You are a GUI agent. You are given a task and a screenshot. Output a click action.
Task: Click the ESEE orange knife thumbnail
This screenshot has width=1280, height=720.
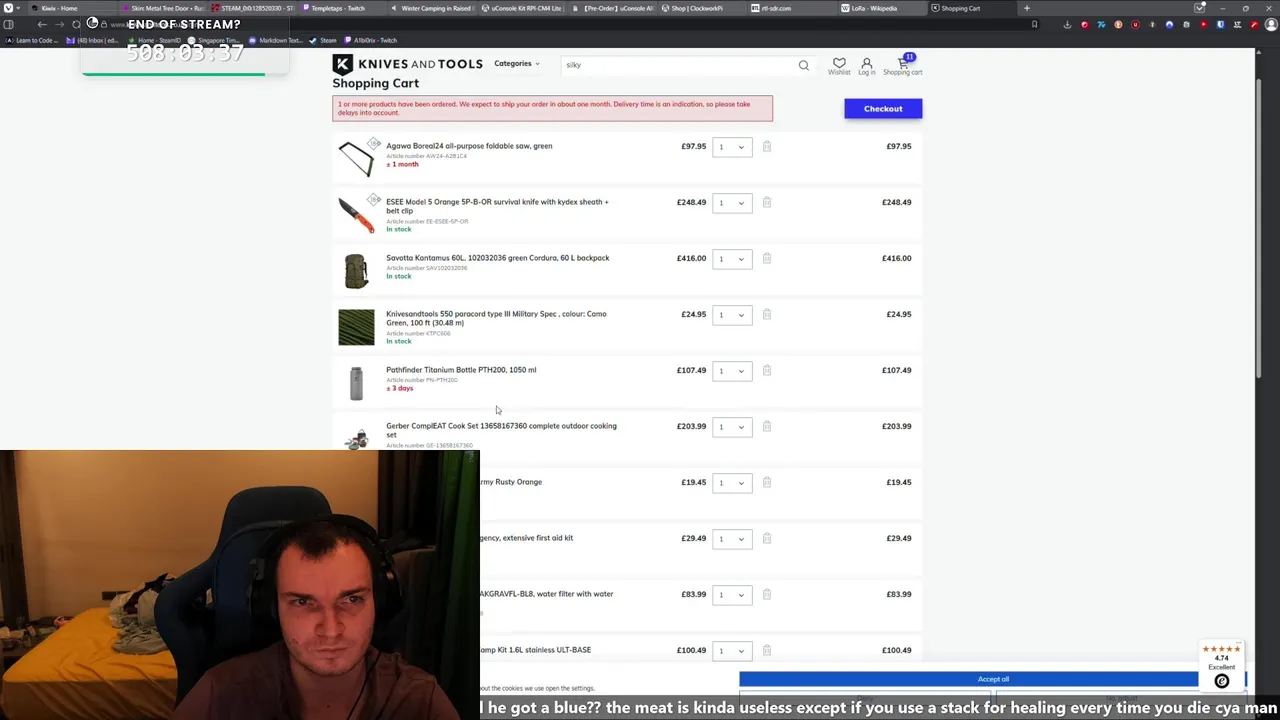click(x=356, y=214)
